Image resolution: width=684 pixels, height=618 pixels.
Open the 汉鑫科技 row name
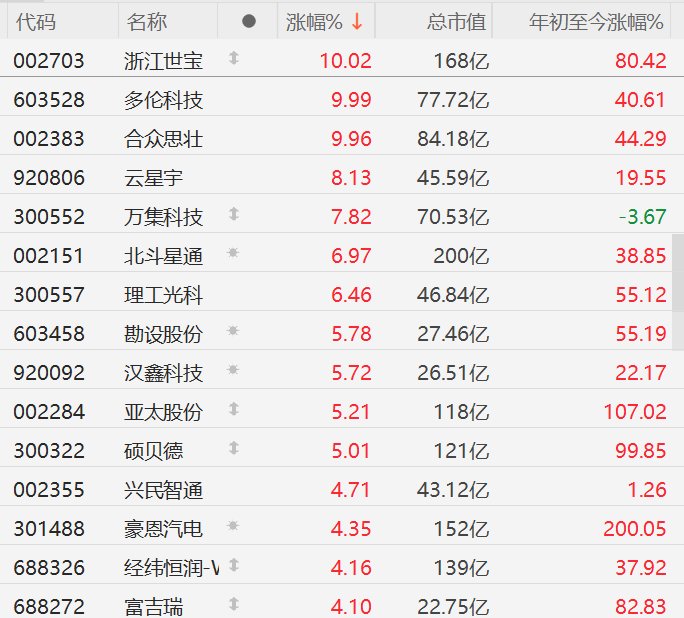click(163, 373)
